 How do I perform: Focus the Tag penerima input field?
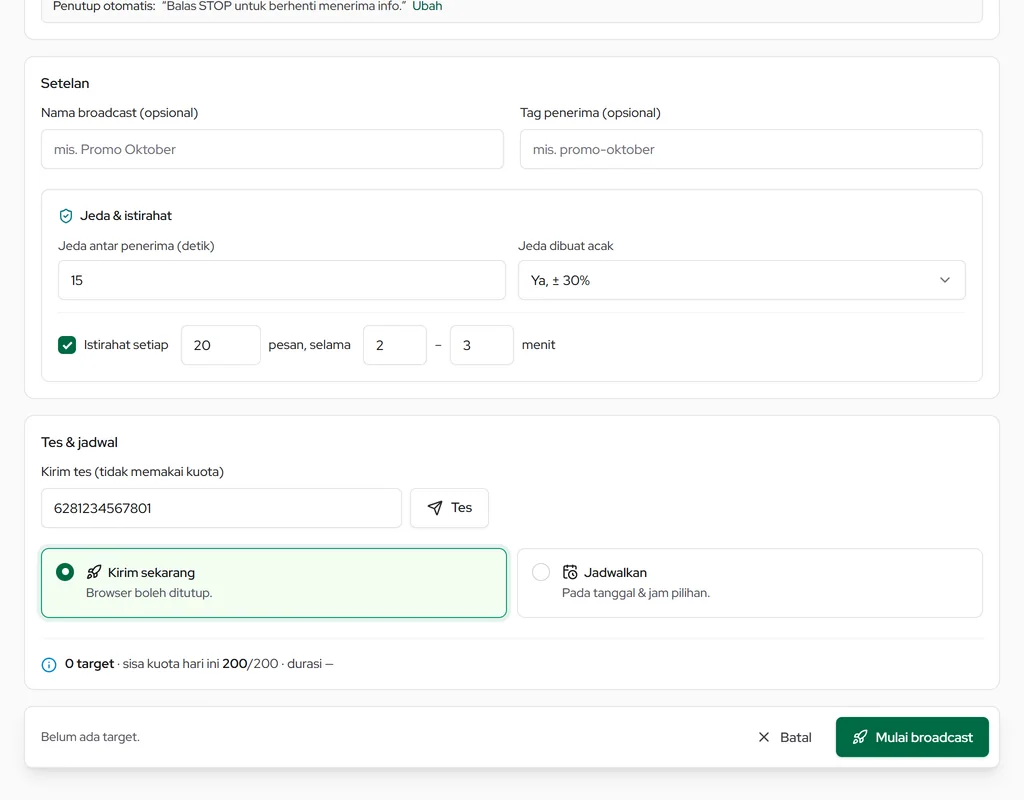pyautogui.click(x=751, y=149)
